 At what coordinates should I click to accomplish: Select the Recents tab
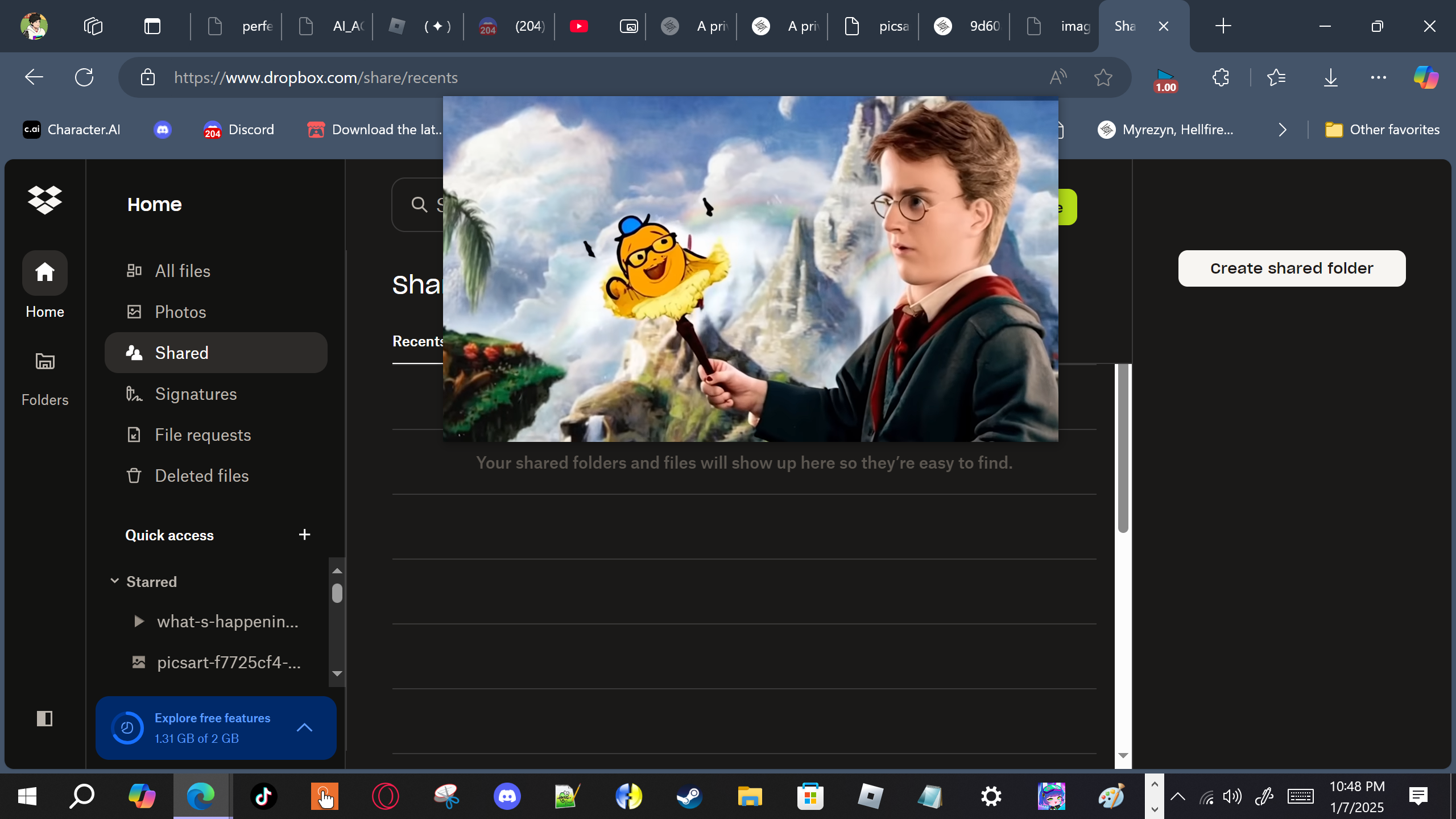pos(417,342)
